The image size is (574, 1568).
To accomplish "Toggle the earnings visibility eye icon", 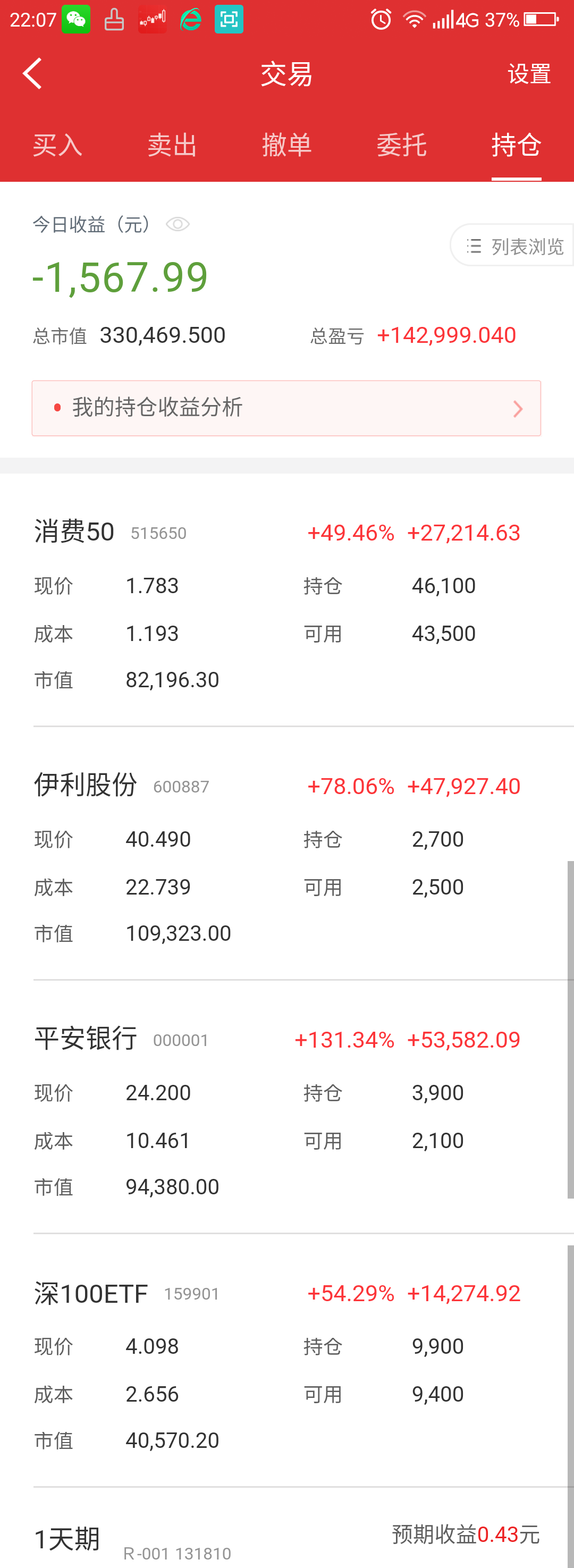I will pyautogui.click(x=178, y=225).
